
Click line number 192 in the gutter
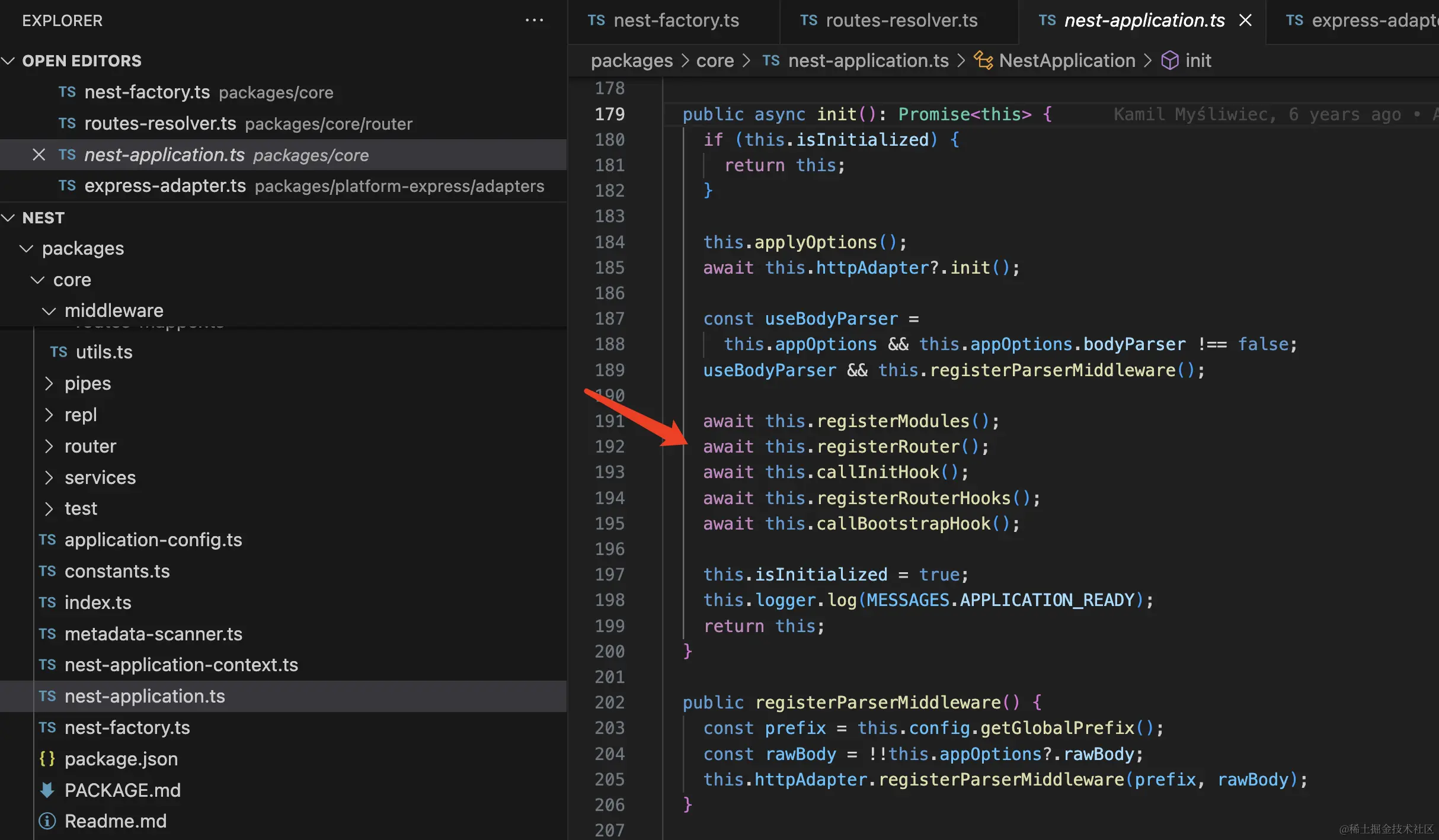pos(609,447)
